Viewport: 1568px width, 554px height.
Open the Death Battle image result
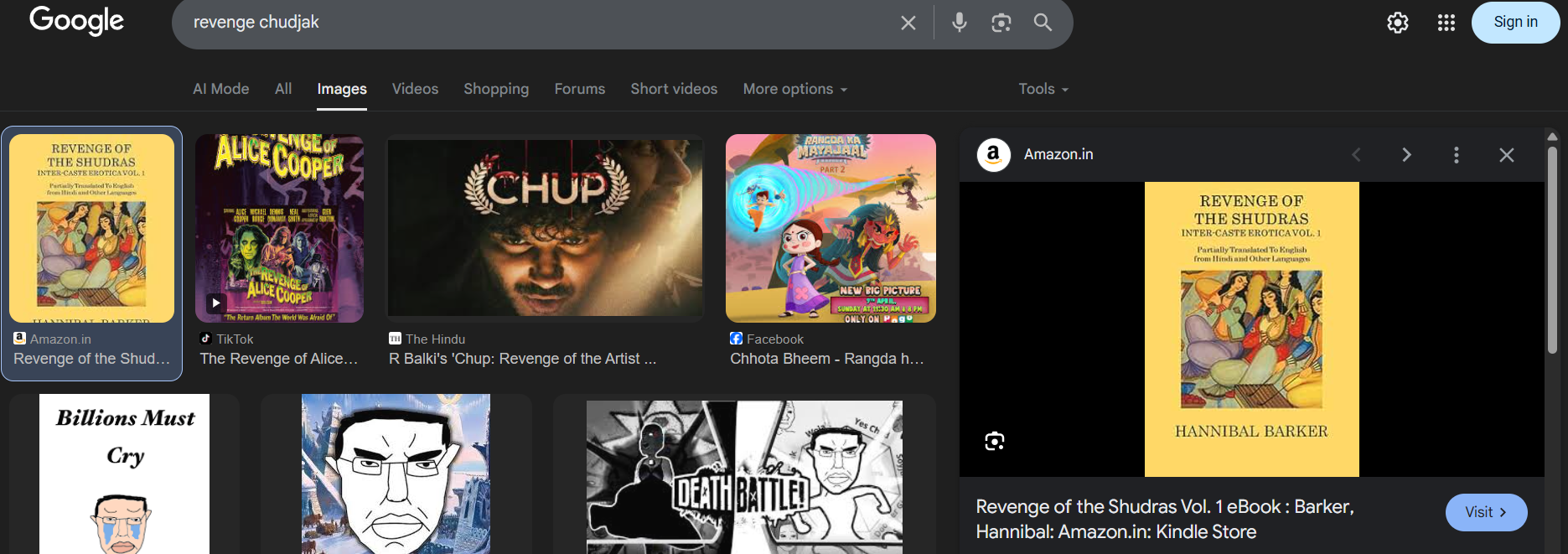pos(744,477)
